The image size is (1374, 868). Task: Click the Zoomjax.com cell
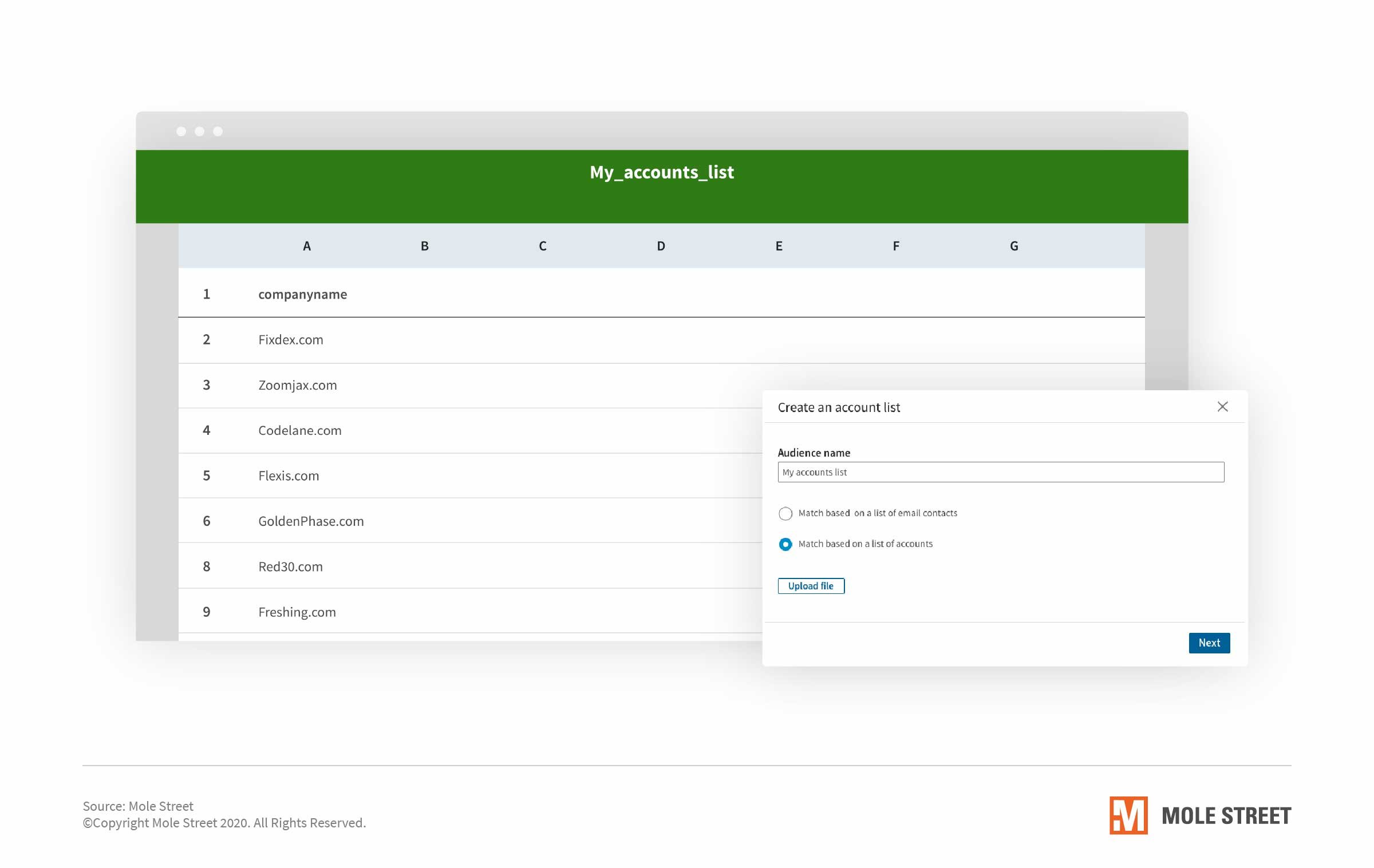pyautogui.click(x=298, y=386)
